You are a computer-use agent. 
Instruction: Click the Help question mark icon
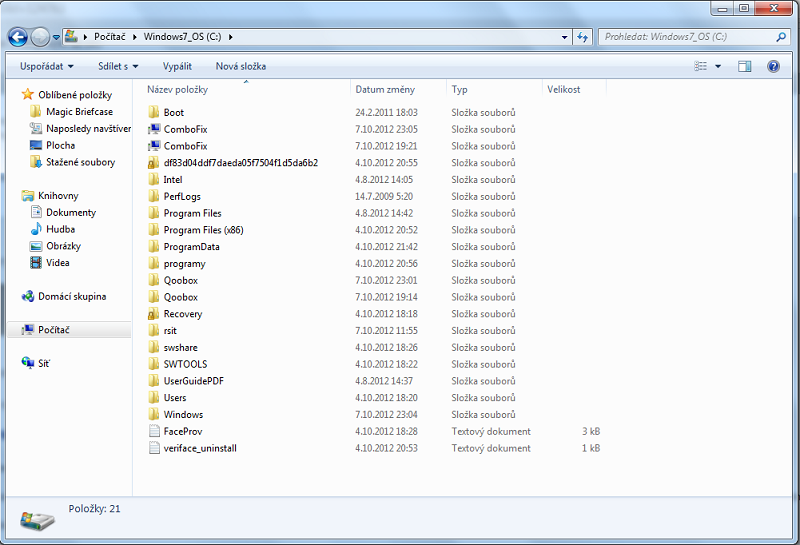pos(773,66)
